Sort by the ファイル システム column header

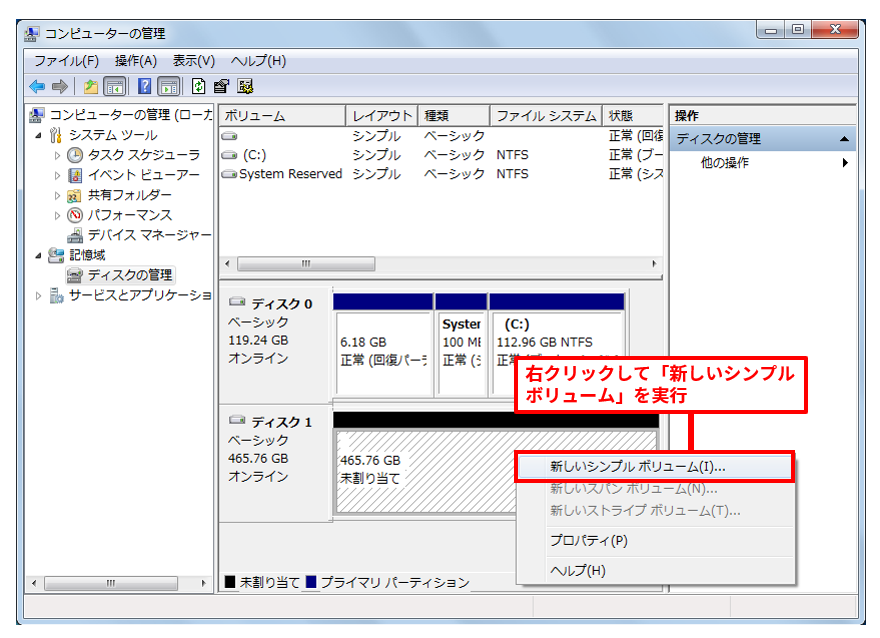pos(546,116)
